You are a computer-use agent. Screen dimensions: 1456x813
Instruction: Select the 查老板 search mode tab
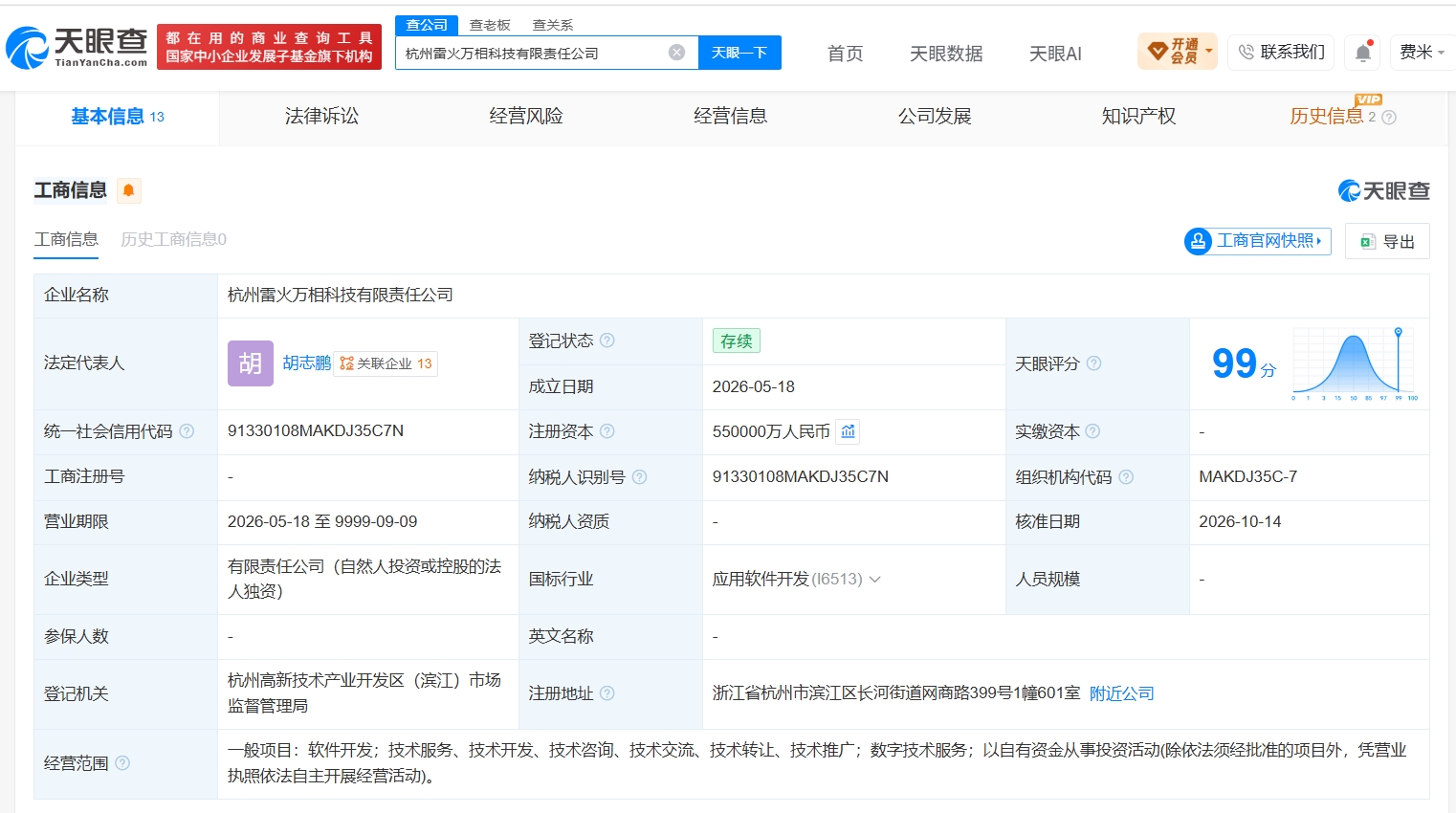[490, 25]
